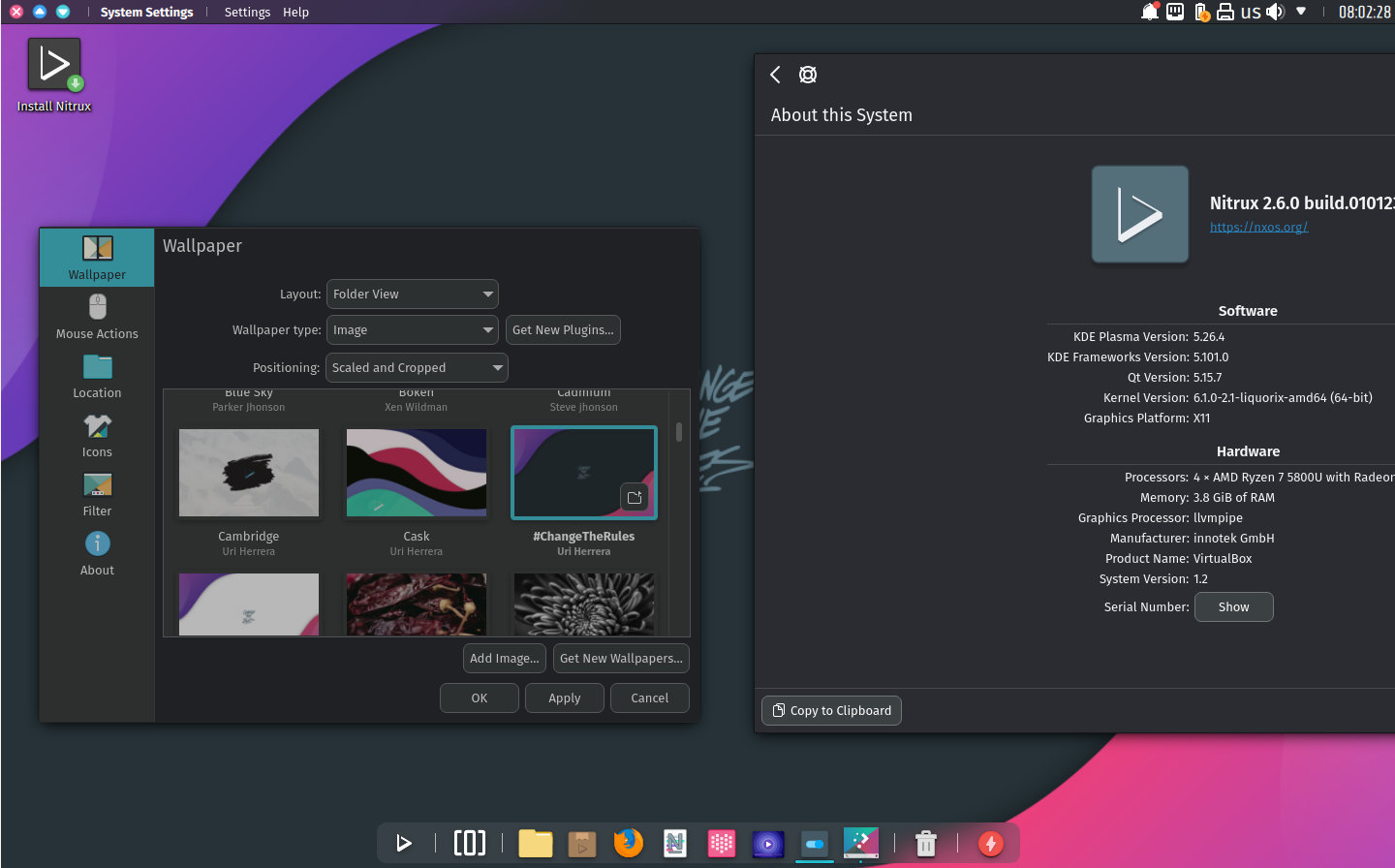Open the Location section in the sidebar
1395x868 pixels.
(97, 376)
